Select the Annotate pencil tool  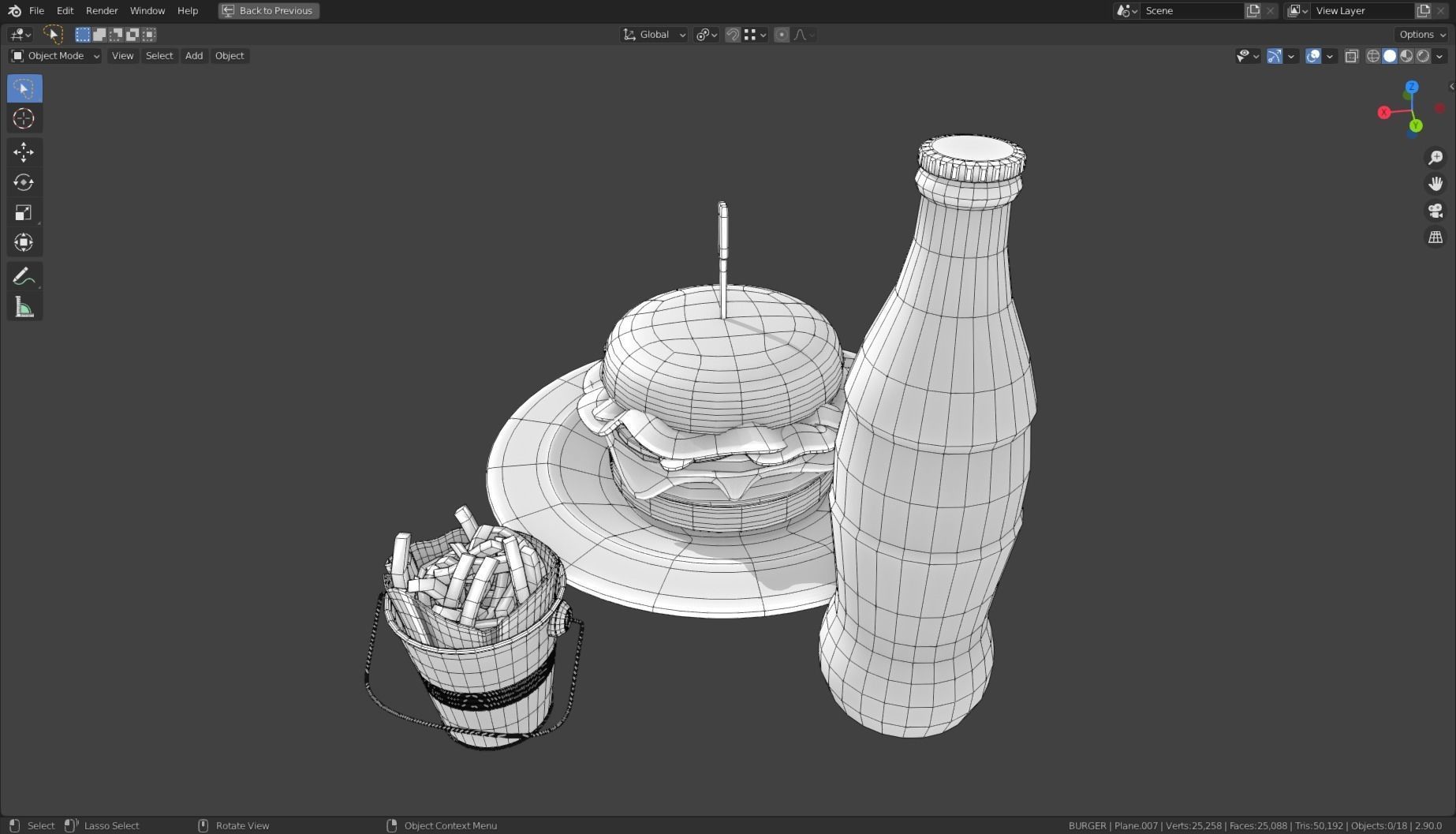tap(24, 276)
